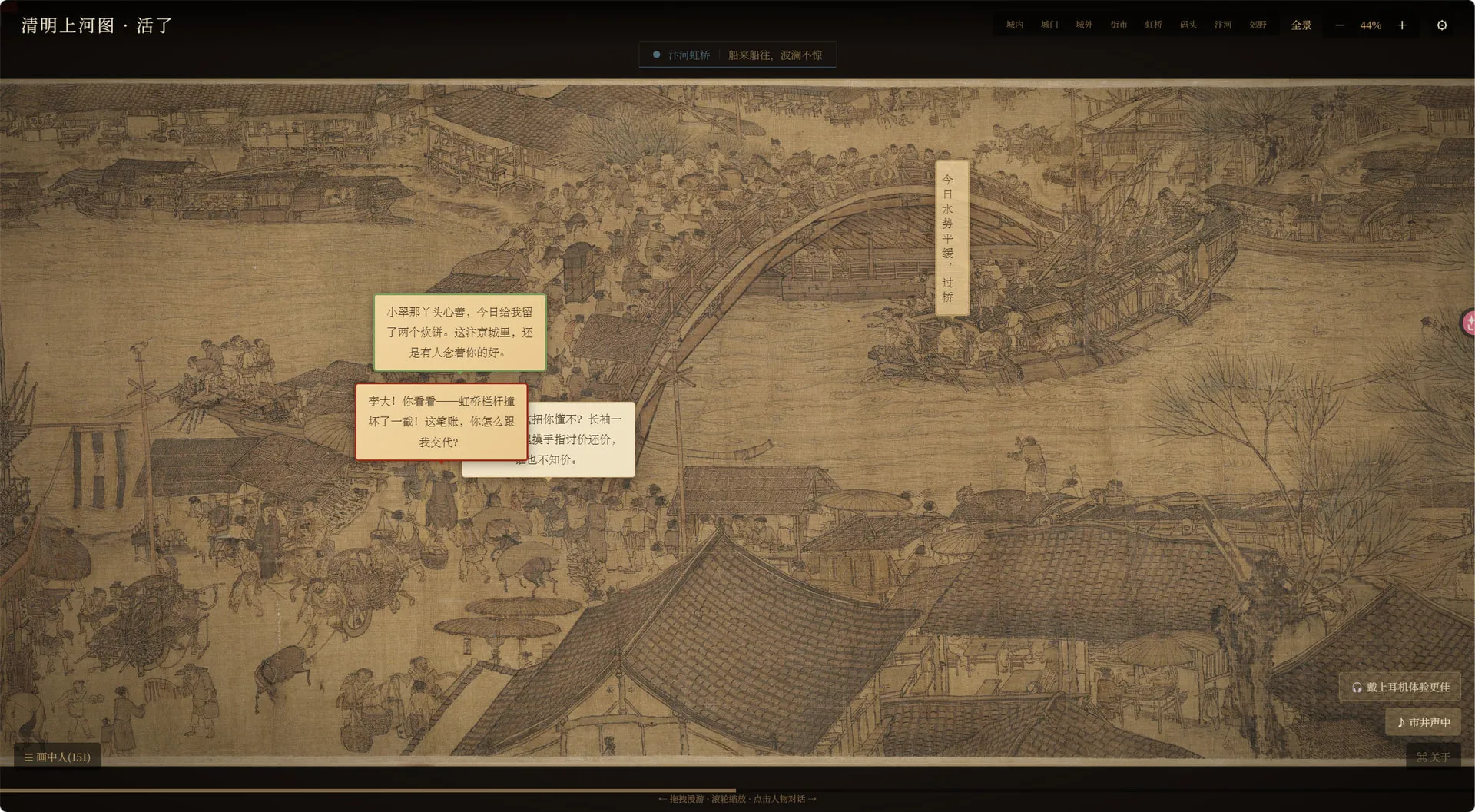1475x812 pixels.
Task: Jump to the 城外 section
Action: [x=1084, y=25]
